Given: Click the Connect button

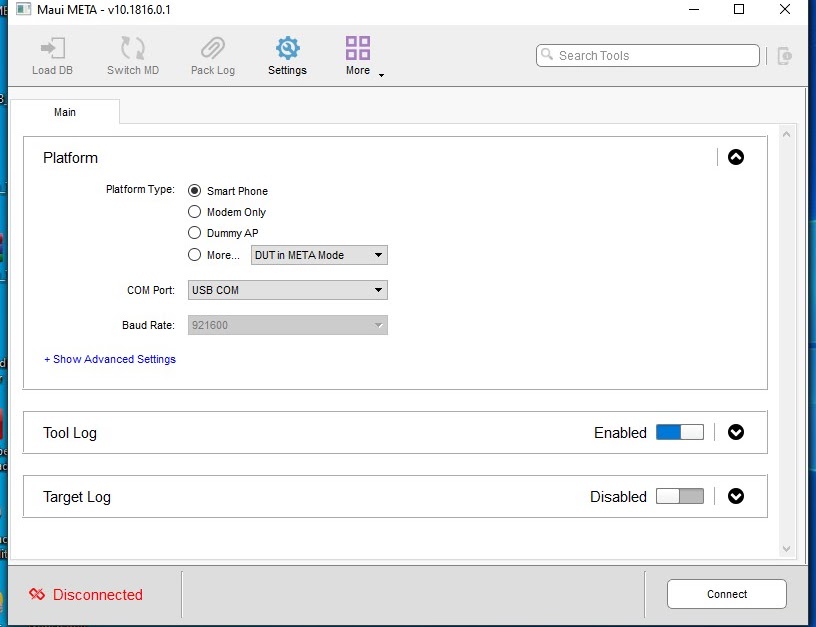Looking at the screenshot, I should point(726,594).
